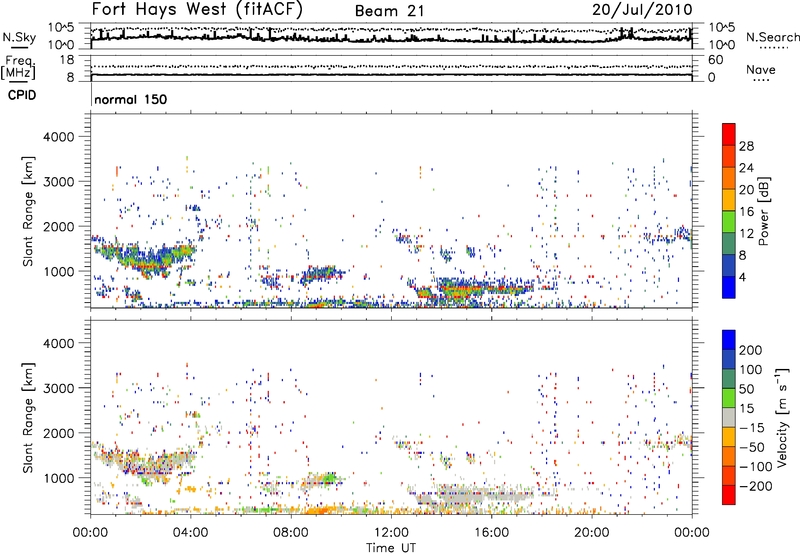Image resolution: width=800 pixels, height=554 pixels.
Task: Click the '4000' tick on the power panel
Action: point(59,137)
